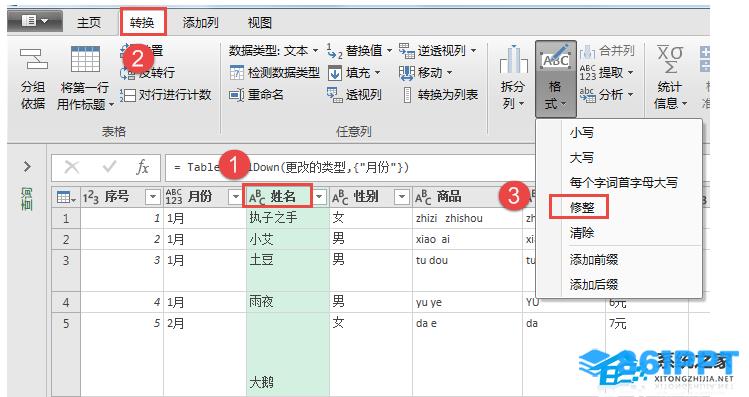The image size is (749, 397).
Task: Confirm formula with checkmark button
Action: click(x=109, y=167)
